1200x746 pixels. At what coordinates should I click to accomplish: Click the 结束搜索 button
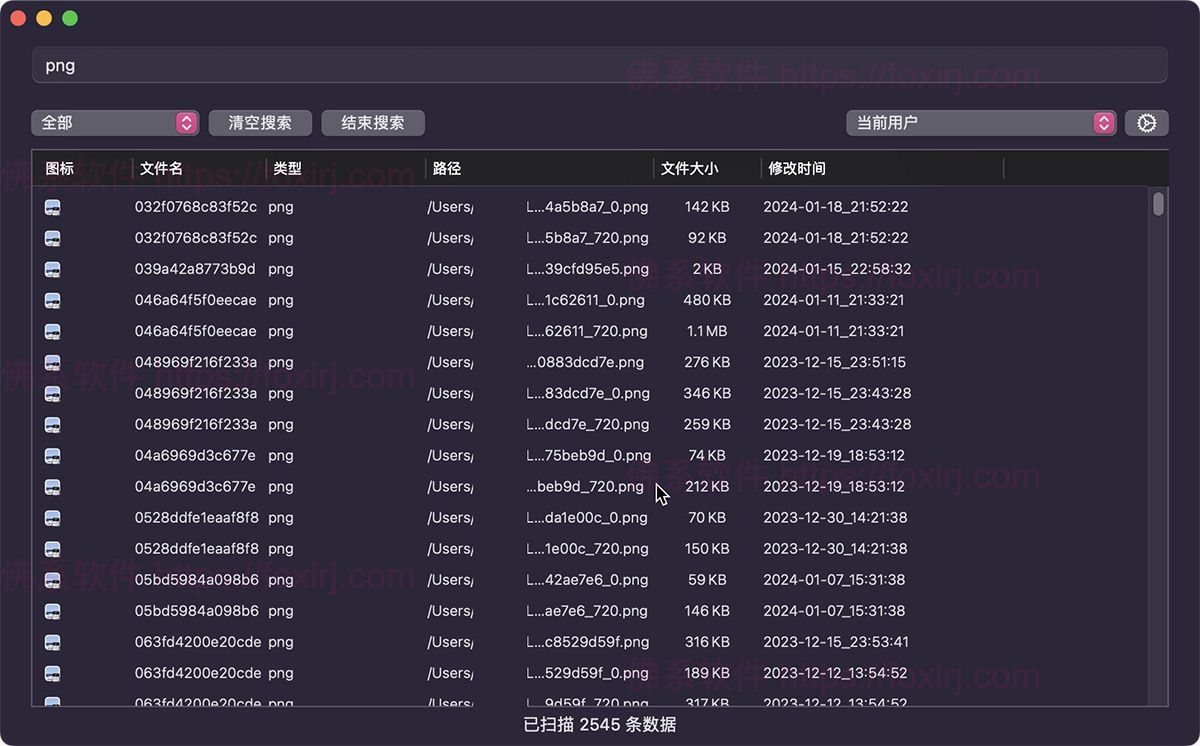click(x=372, y=123)
